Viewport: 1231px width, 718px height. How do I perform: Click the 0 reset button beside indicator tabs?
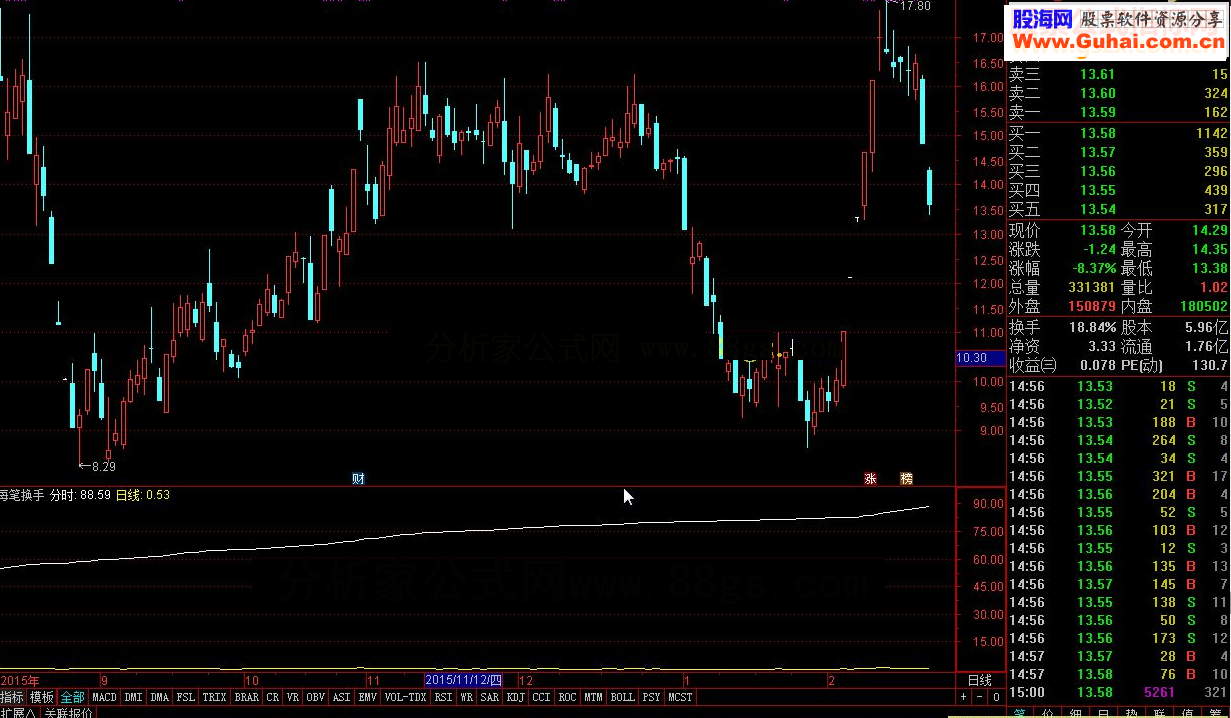996,697
